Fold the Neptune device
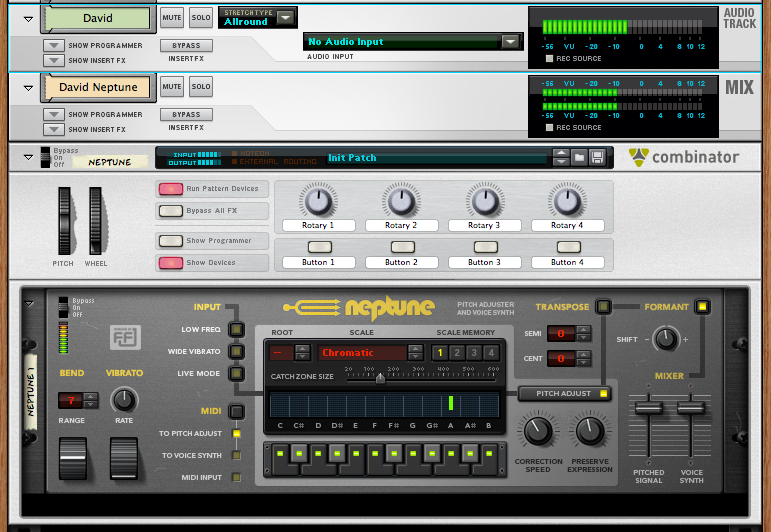Screen dimensions: 771x532 (x=29, y=304)
